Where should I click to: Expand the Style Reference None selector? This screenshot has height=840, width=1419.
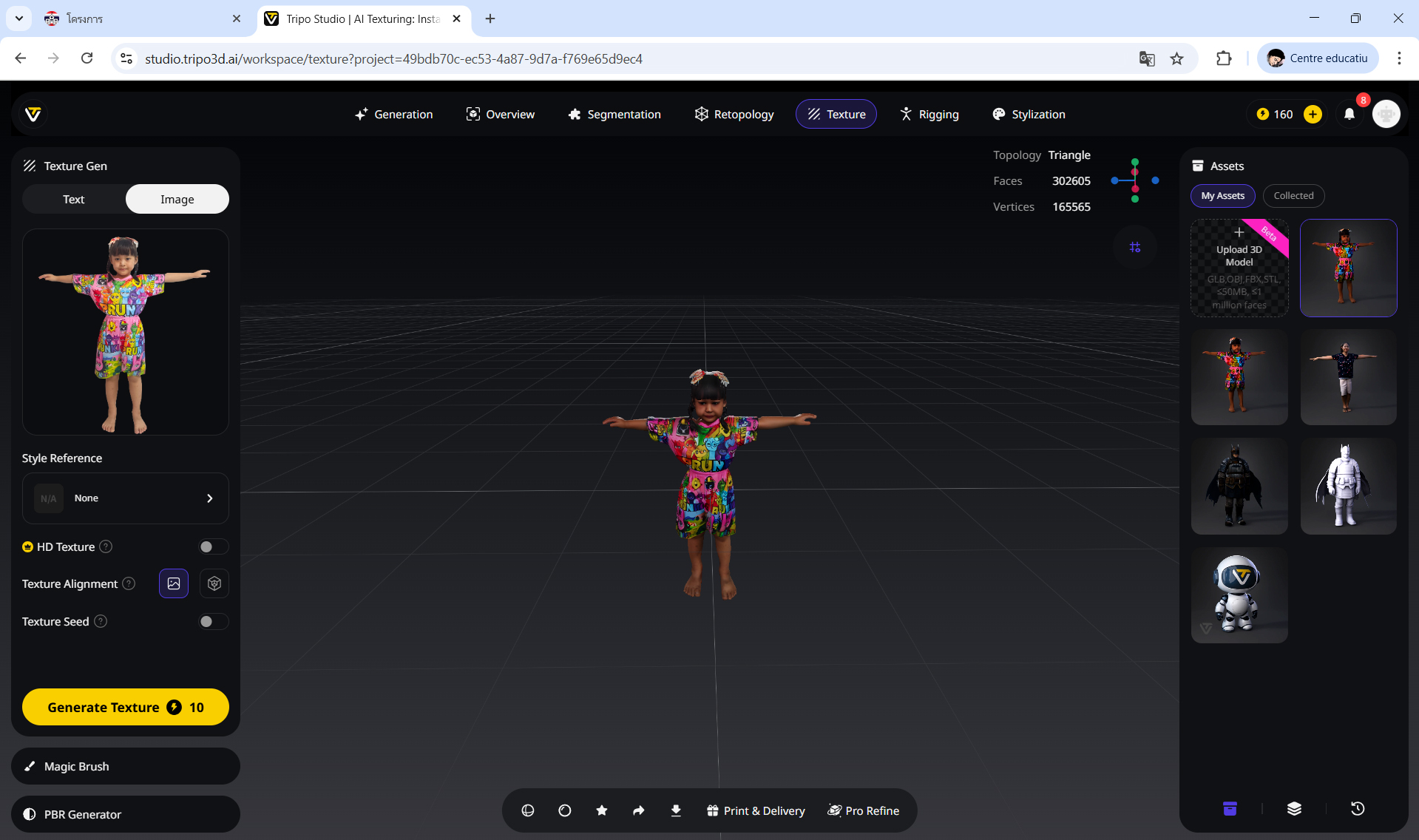126,498
